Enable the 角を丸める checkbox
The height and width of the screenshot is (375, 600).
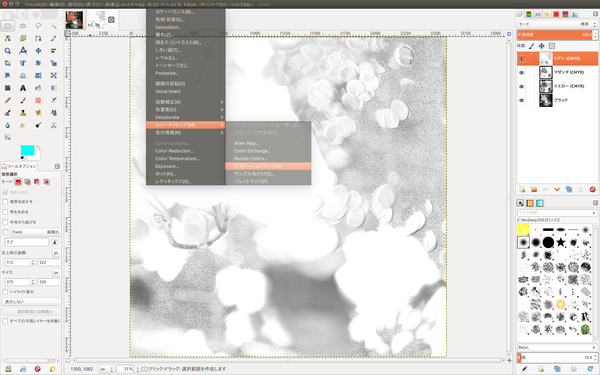pyautogui.click(x=5, y=212)
